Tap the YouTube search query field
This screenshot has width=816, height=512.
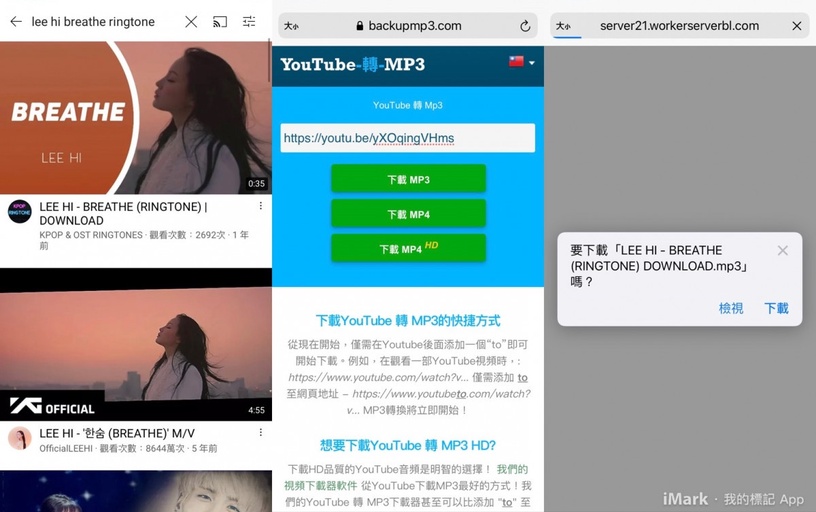pyautogui.click(x=93, y=21)
